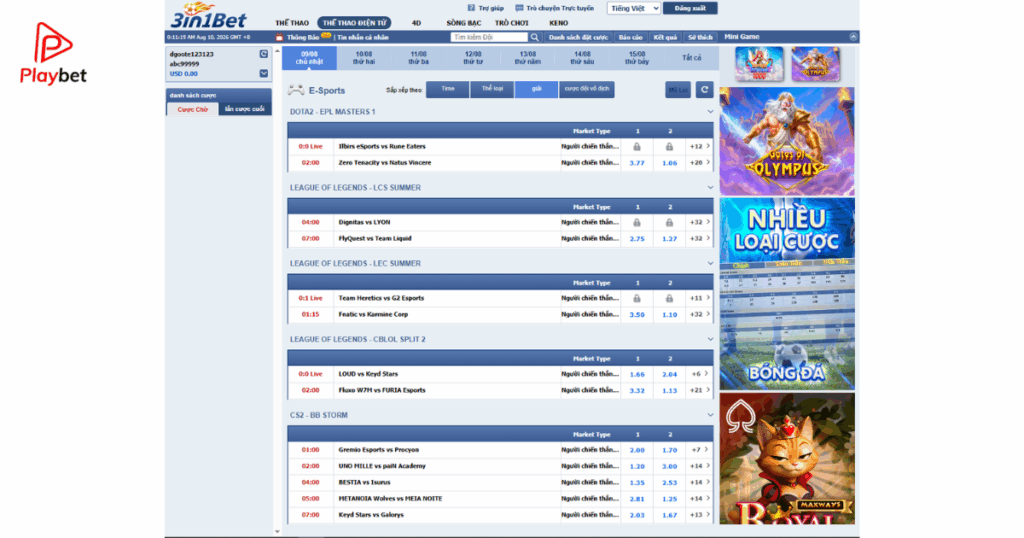This screenshot has width=1024, height=538.
Task: Click the Đăng xuất button
Action: [690, 8]
